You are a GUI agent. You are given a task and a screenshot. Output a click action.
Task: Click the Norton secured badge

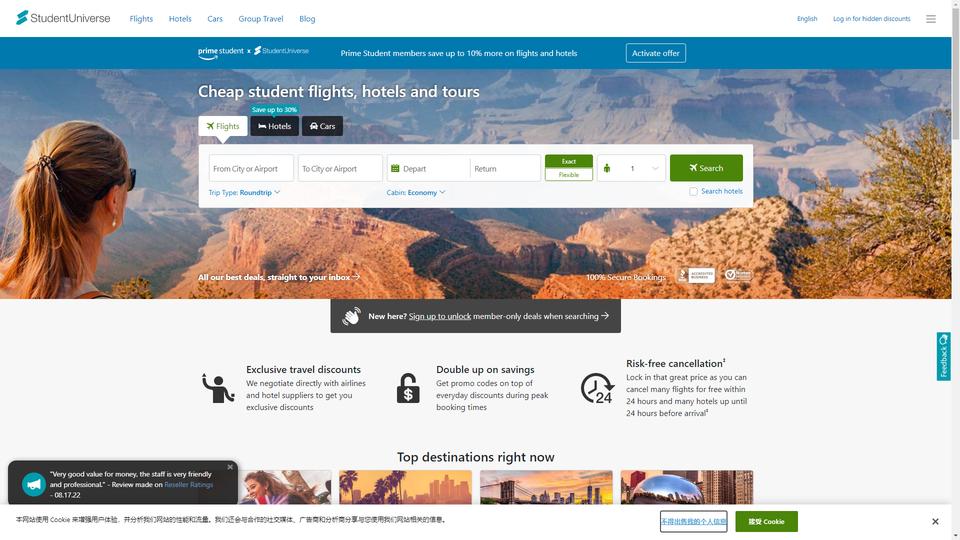pos(737,276)
